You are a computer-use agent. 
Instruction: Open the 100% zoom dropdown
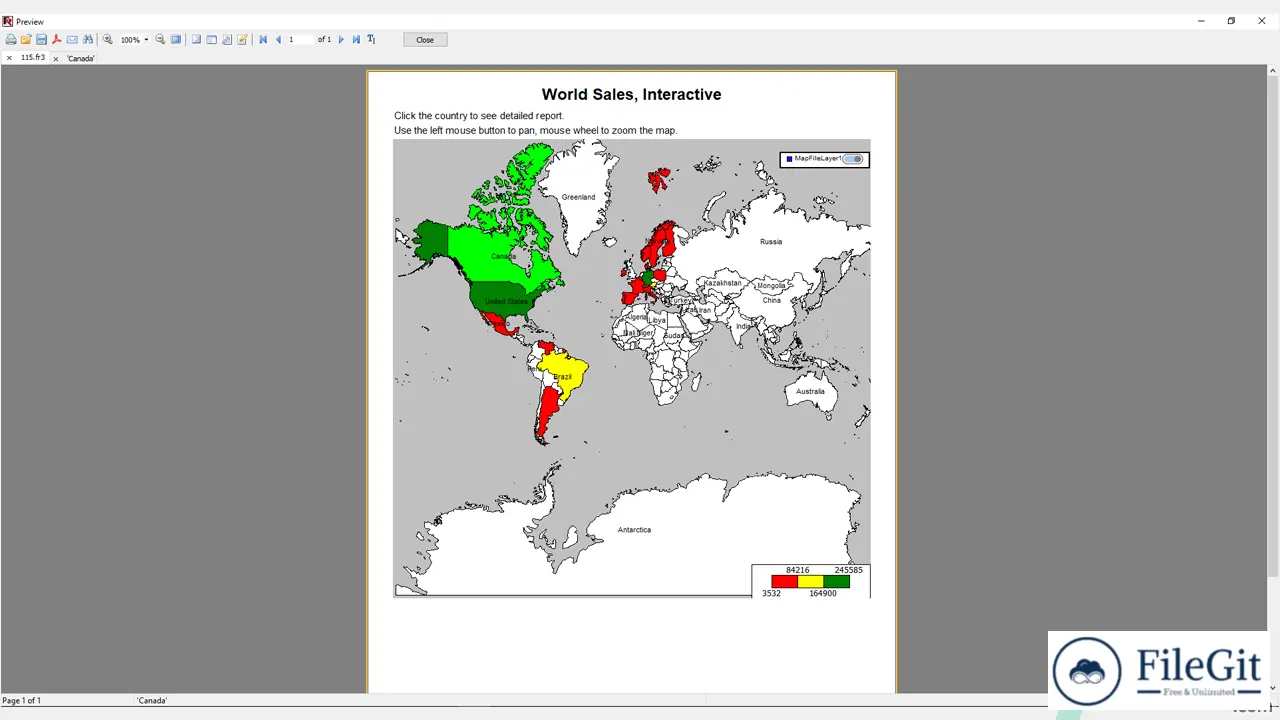tap(146, 40)
